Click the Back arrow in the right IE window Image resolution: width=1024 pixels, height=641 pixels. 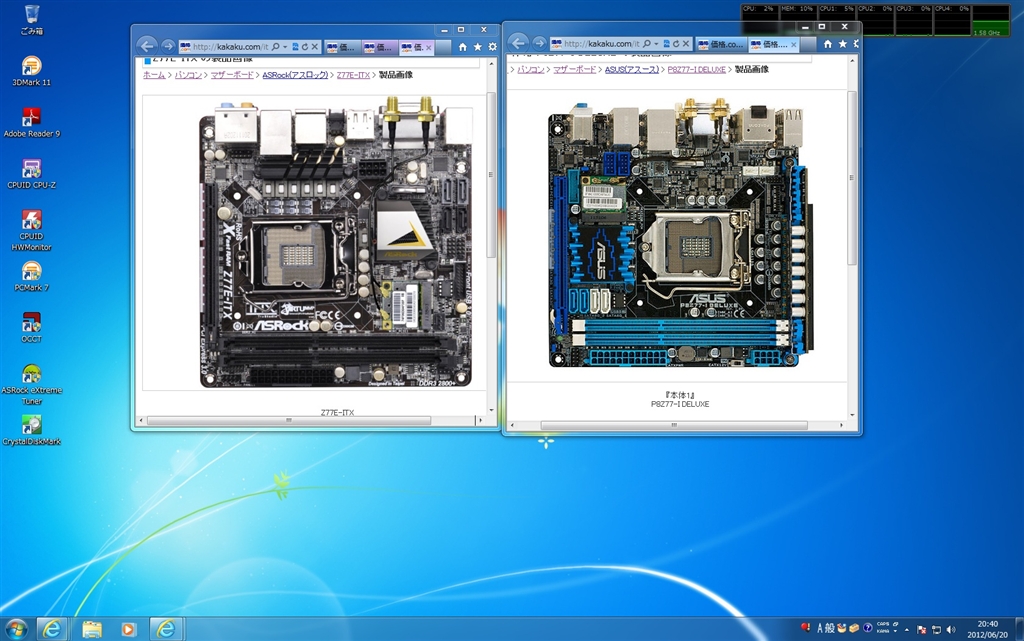coord(518,43)
